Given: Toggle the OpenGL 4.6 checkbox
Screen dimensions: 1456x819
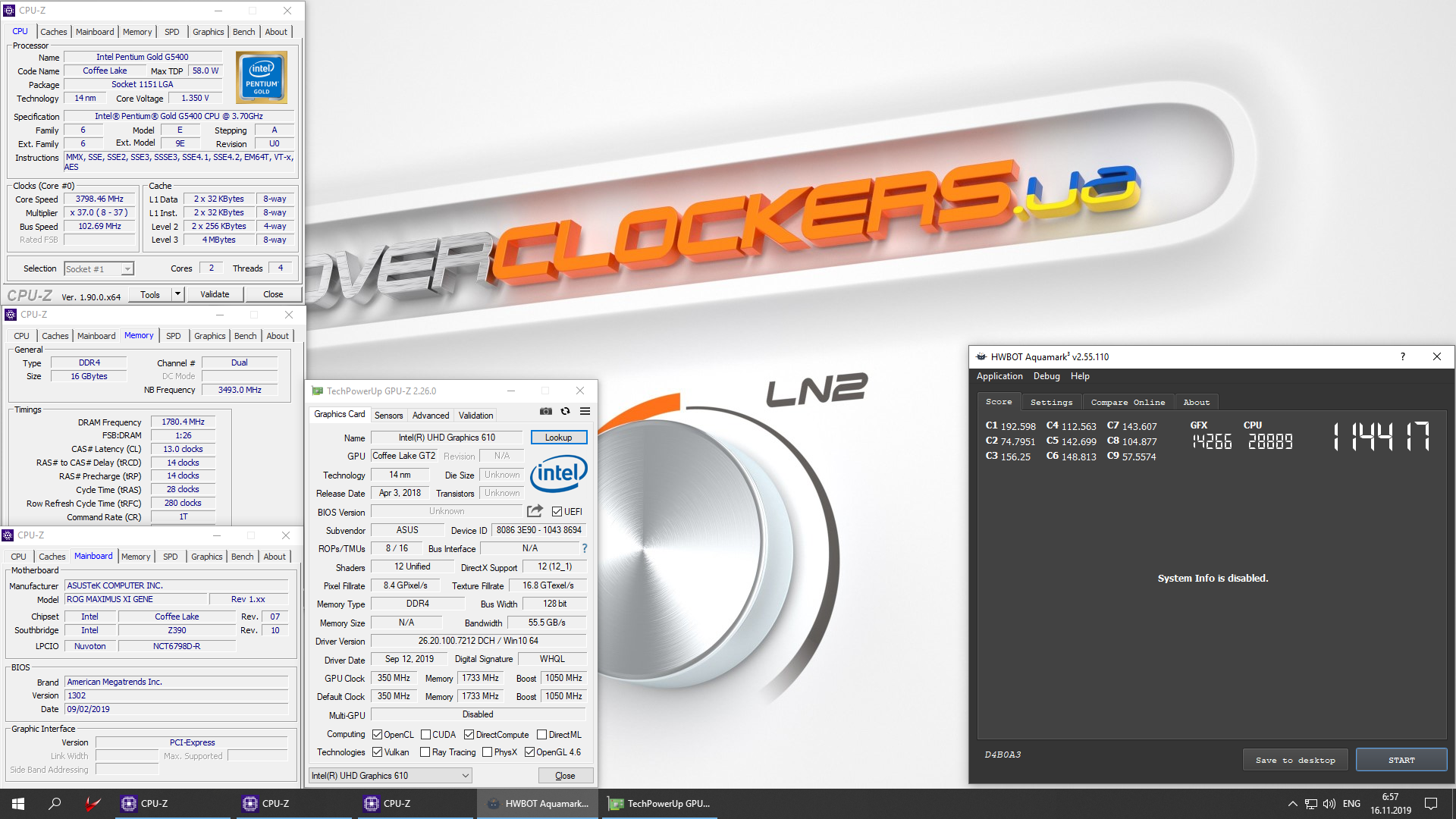Looking at the screenshot, I should 530,752.
